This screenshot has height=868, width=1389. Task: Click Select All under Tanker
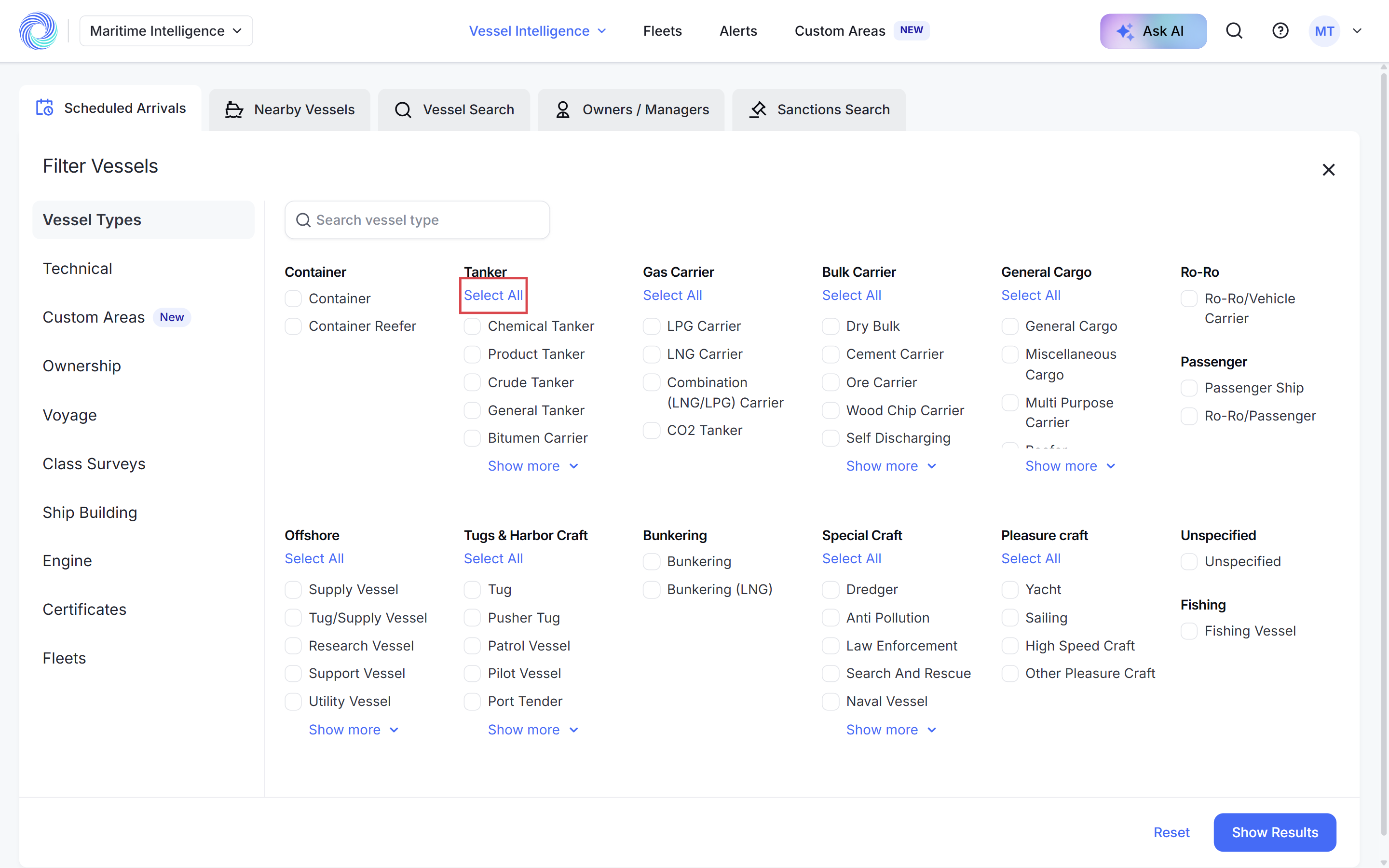click(x=493, y=296)
